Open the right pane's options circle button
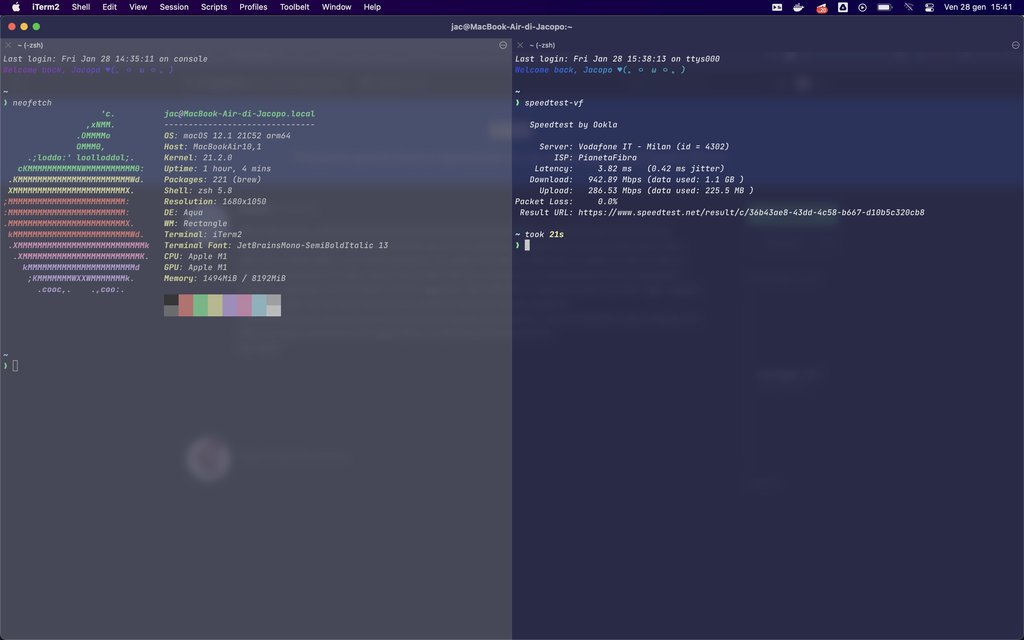The height and width of the screenshot is (640, 1024). 1016,45
